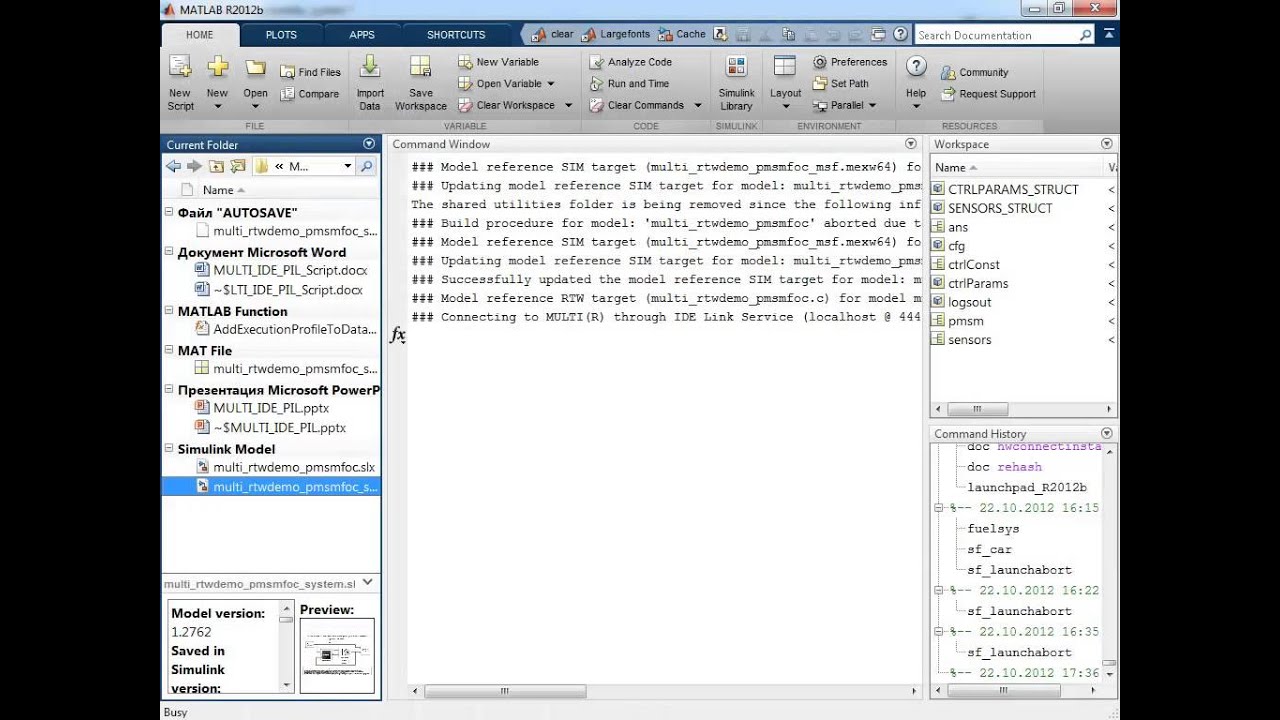Collapse the MAT File group

(169, 351)
